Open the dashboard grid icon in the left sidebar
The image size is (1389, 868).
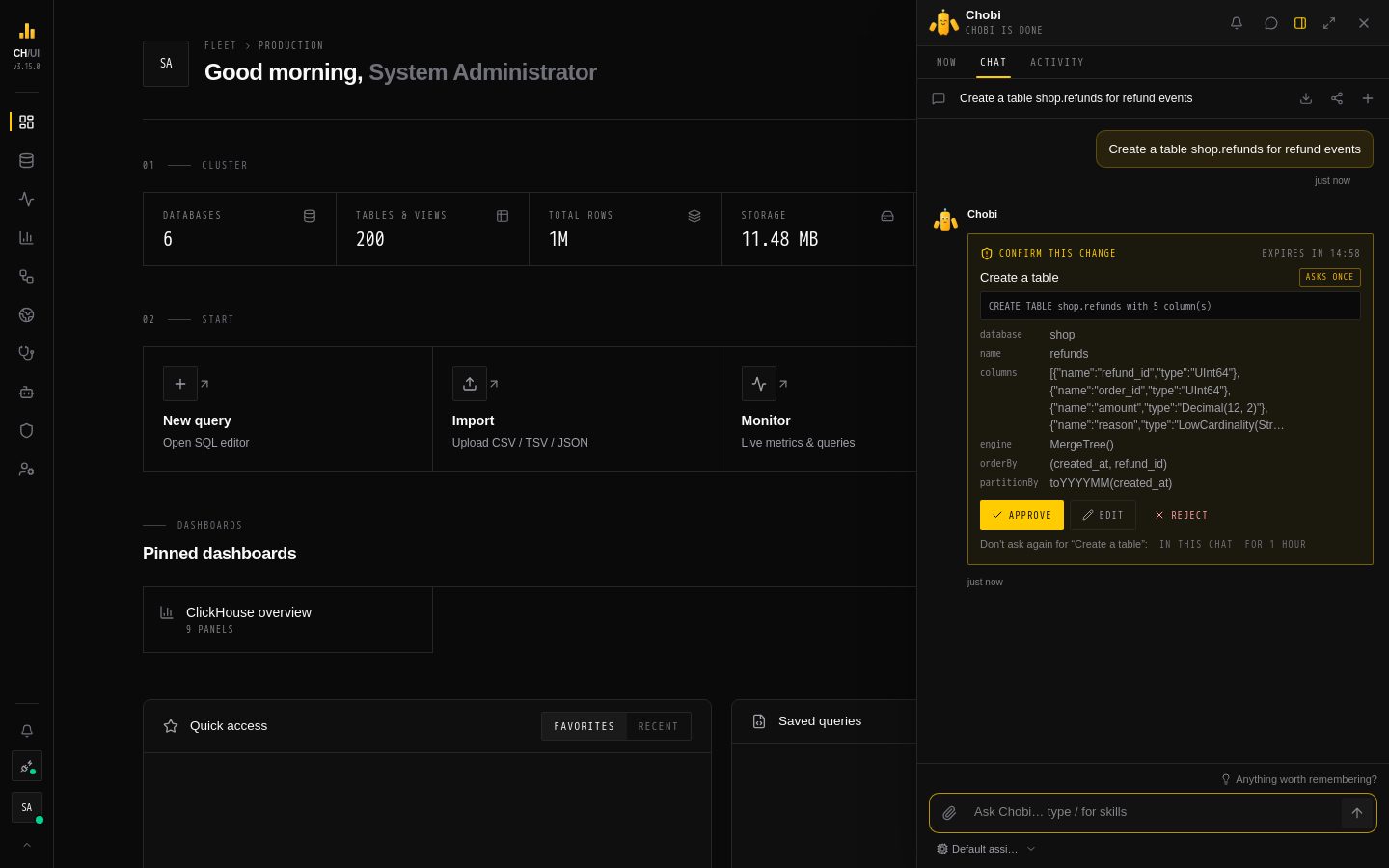(26, 122)
